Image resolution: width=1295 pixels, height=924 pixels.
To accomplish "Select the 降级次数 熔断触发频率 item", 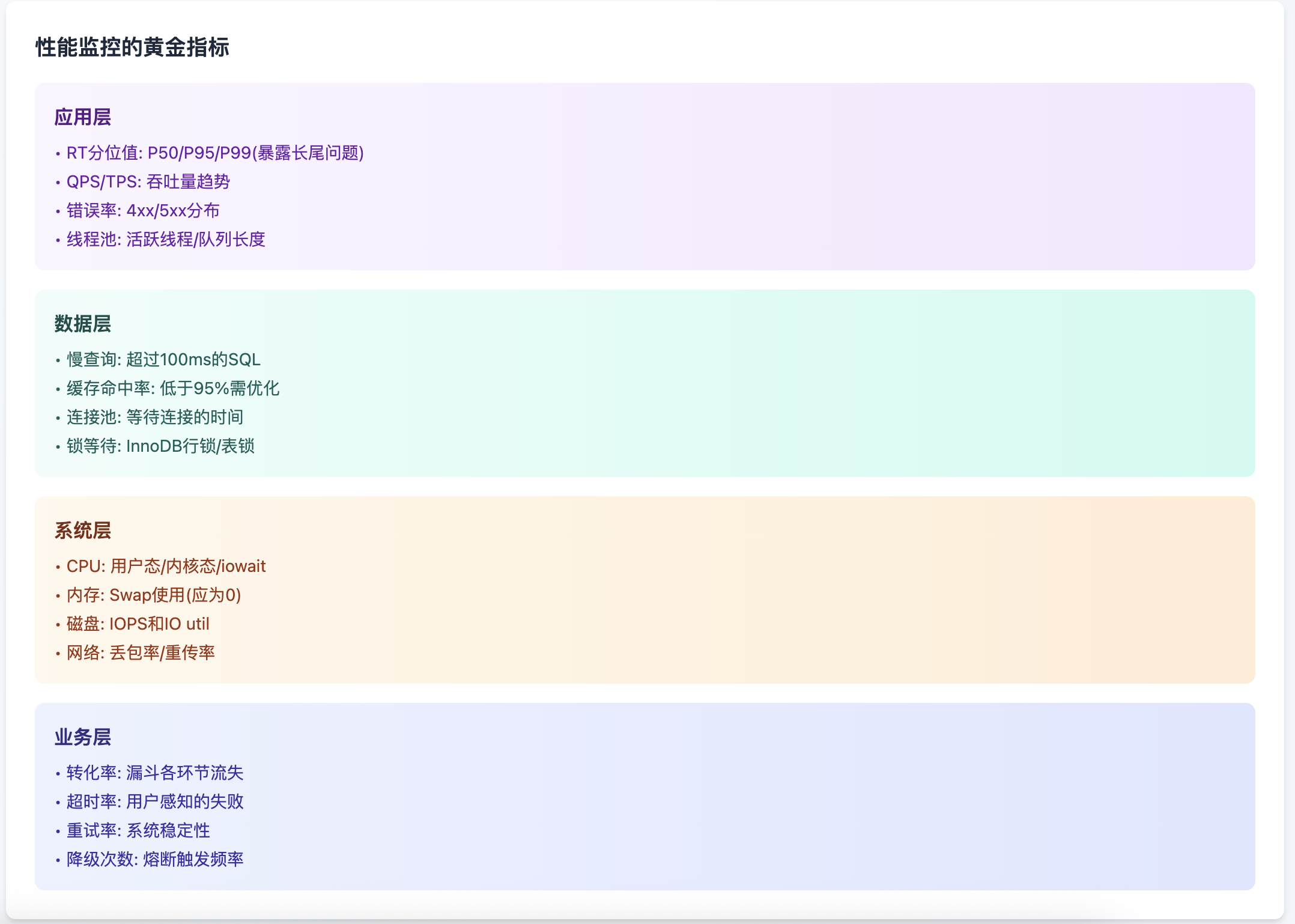I will 155,860.
